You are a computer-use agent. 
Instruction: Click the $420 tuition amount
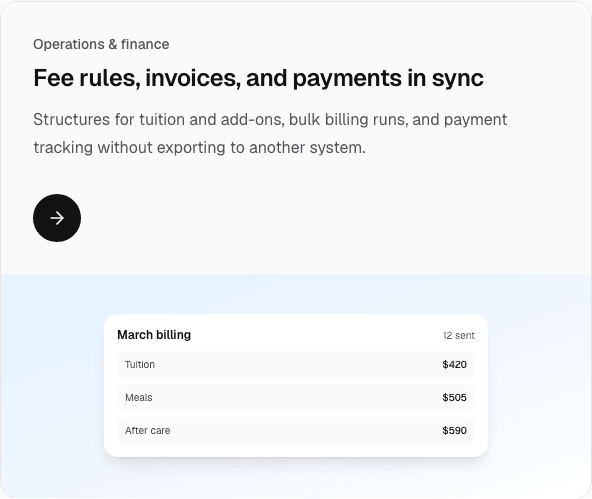[x=455, y=365]
